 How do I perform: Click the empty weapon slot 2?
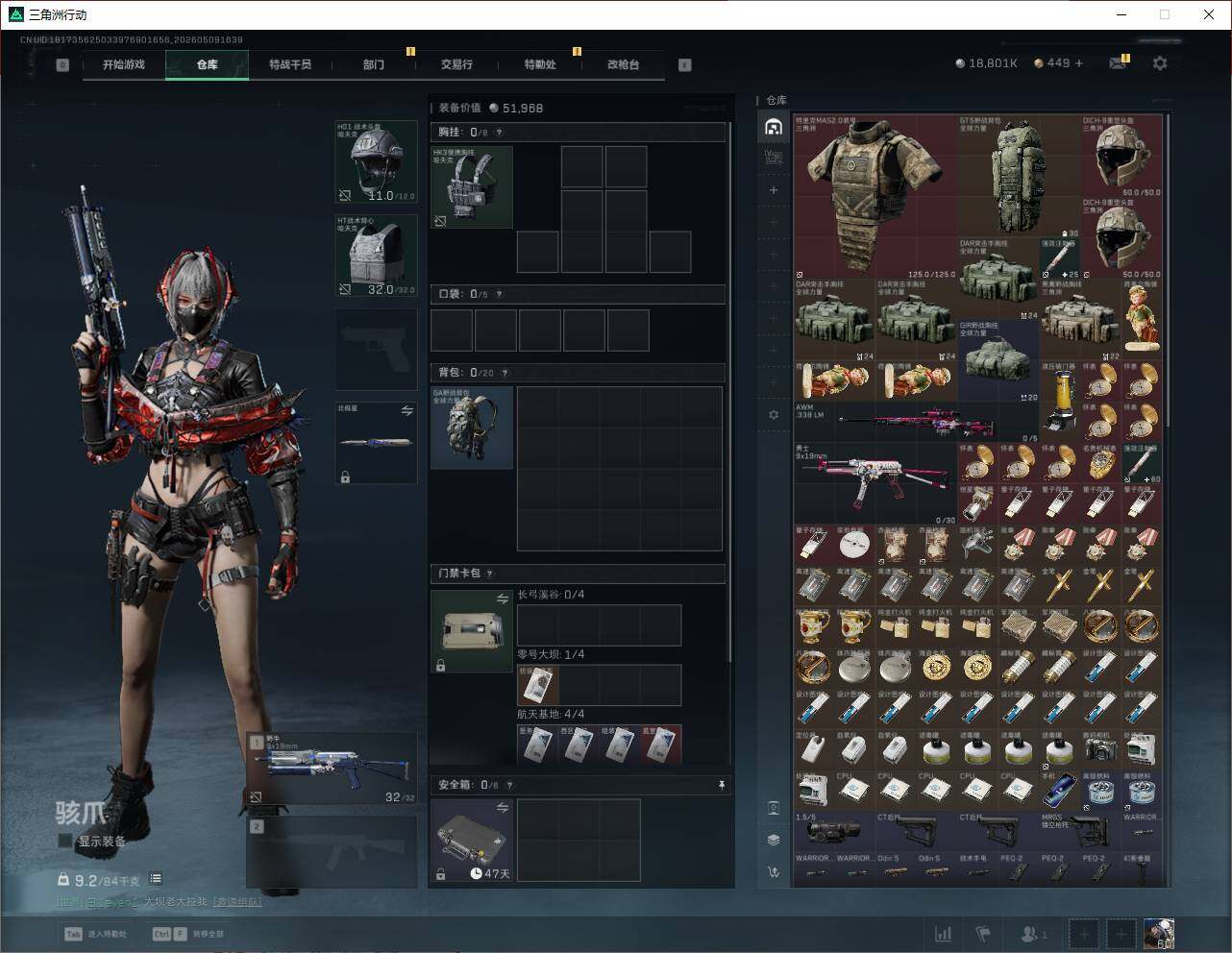click(333, 851)
